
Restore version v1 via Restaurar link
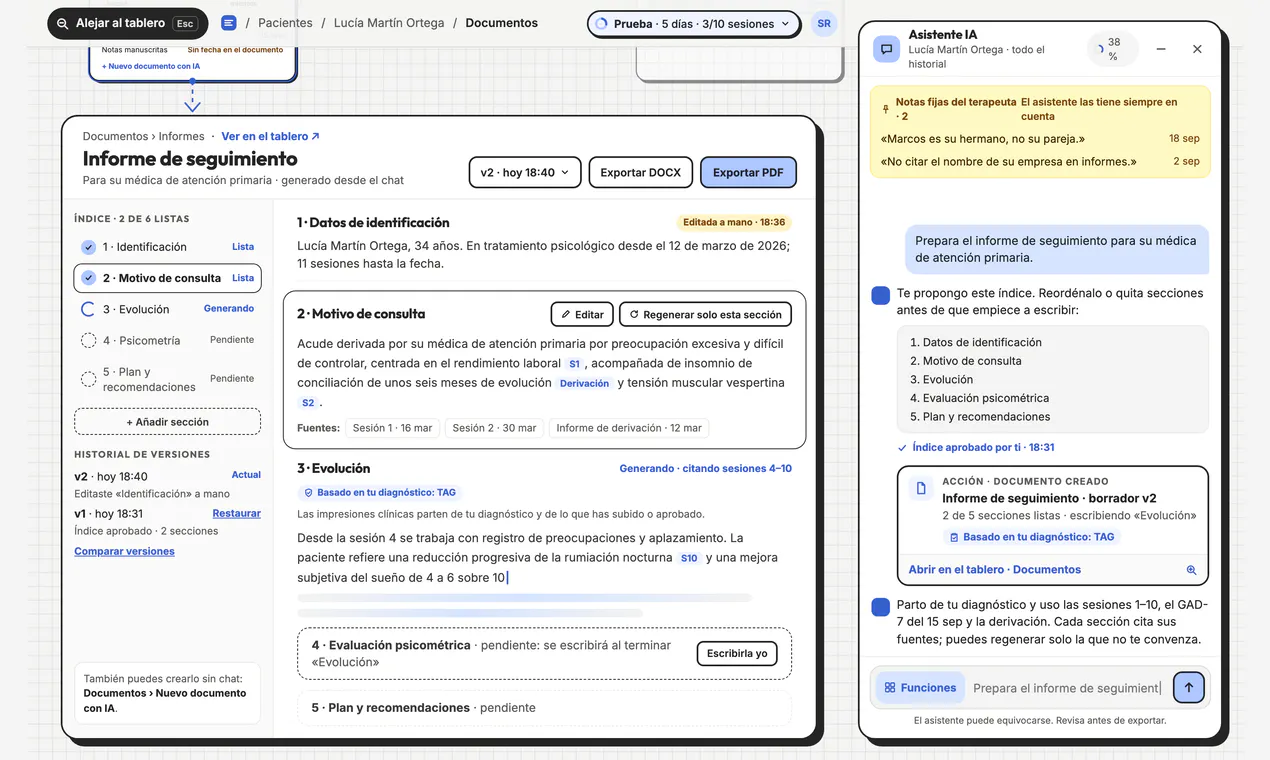pyautogui.click(x=236, y=514)
